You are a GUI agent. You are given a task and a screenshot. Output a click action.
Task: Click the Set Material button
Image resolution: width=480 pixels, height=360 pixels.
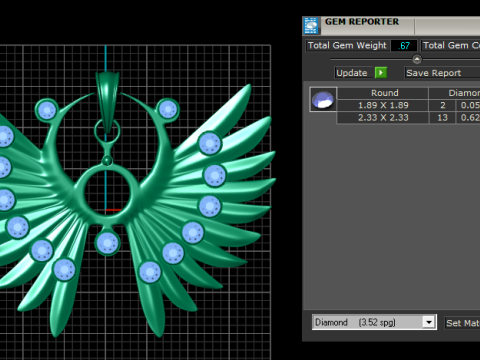(462, 323)
